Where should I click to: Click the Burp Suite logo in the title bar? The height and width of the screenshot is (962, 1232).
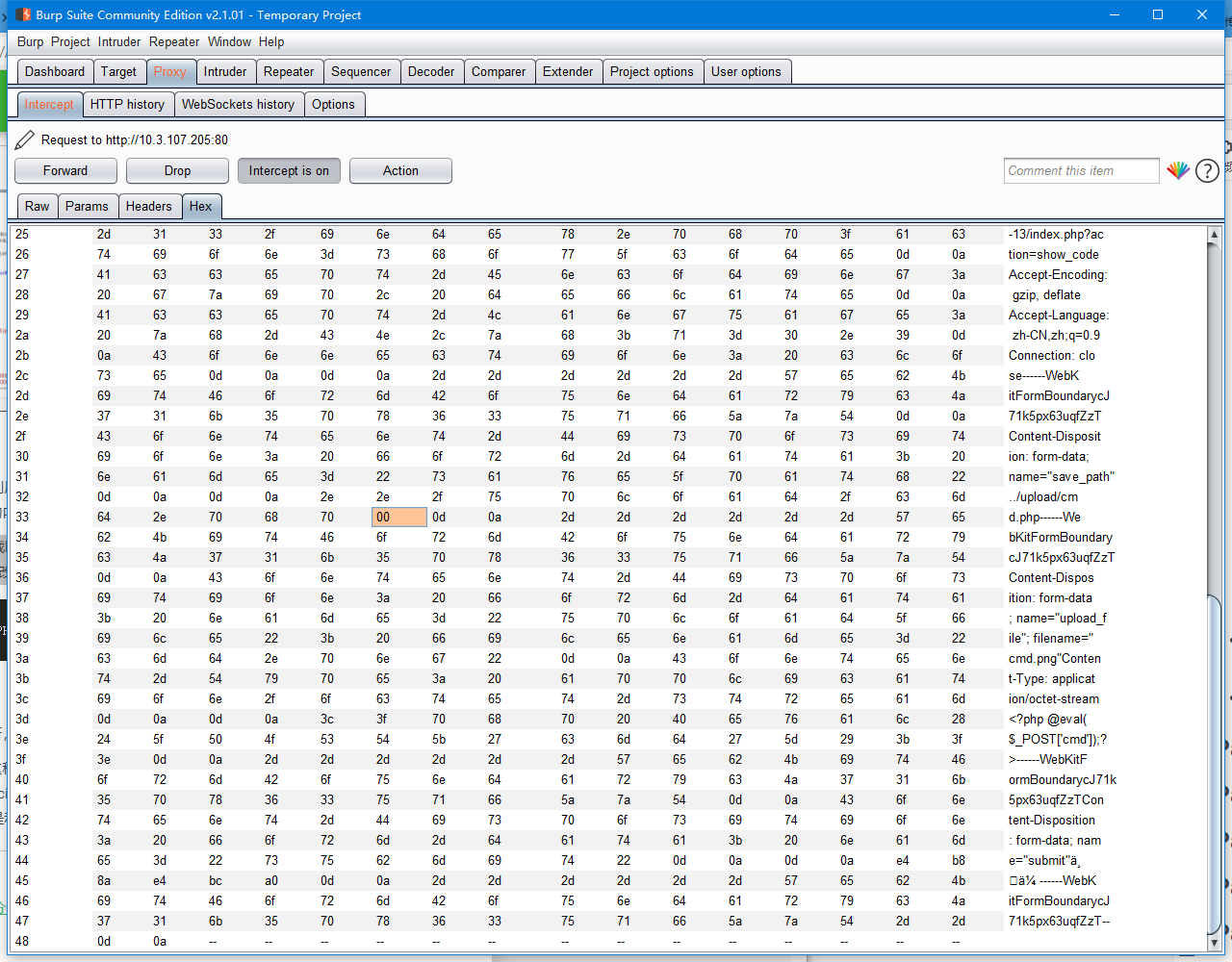click(x=23, y=14)
